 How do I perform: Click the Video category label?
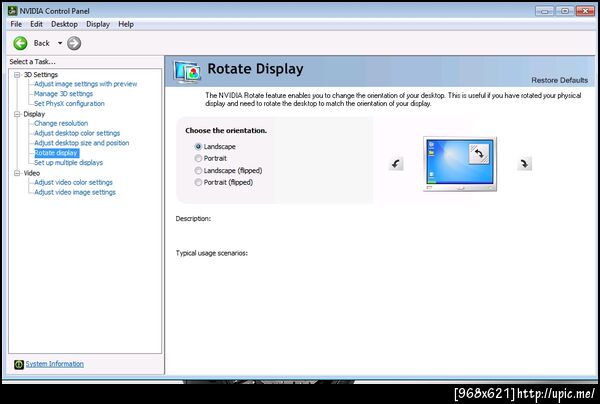pyautogui.click(x=31, y=173)
